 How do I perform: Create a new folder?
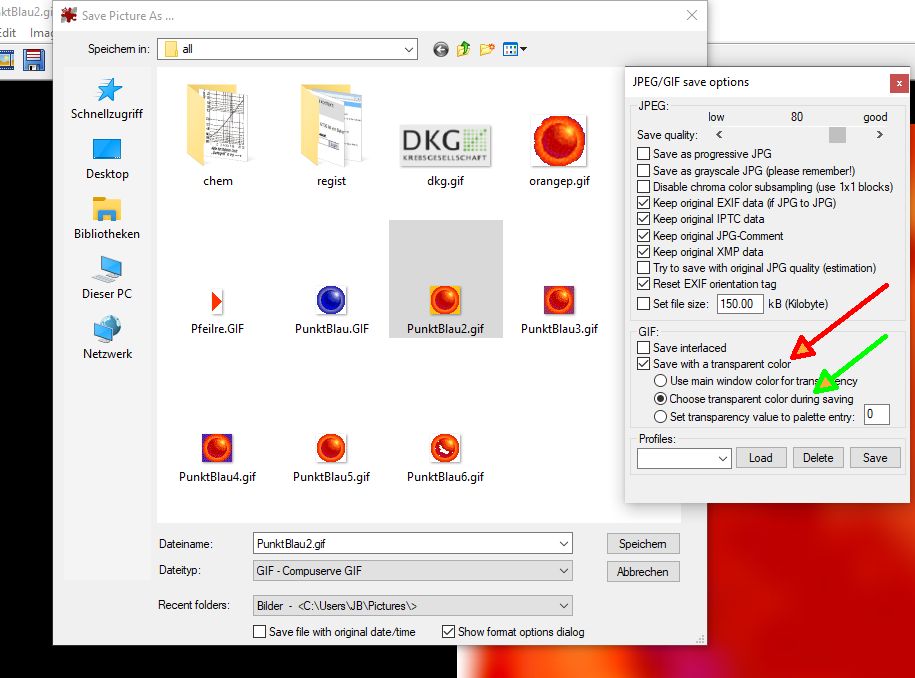[x=487, y=49]
